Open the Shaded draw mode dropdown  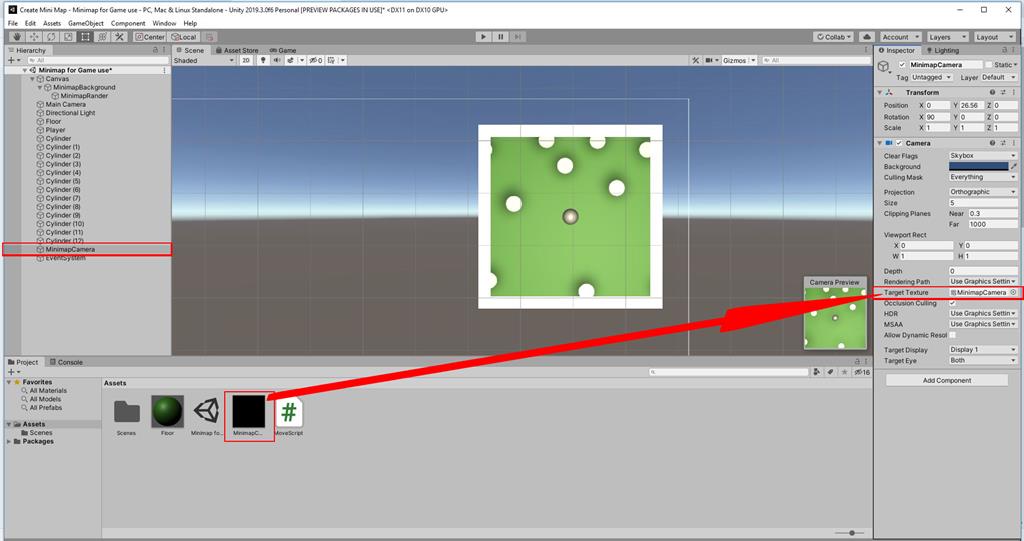(204, 60)
